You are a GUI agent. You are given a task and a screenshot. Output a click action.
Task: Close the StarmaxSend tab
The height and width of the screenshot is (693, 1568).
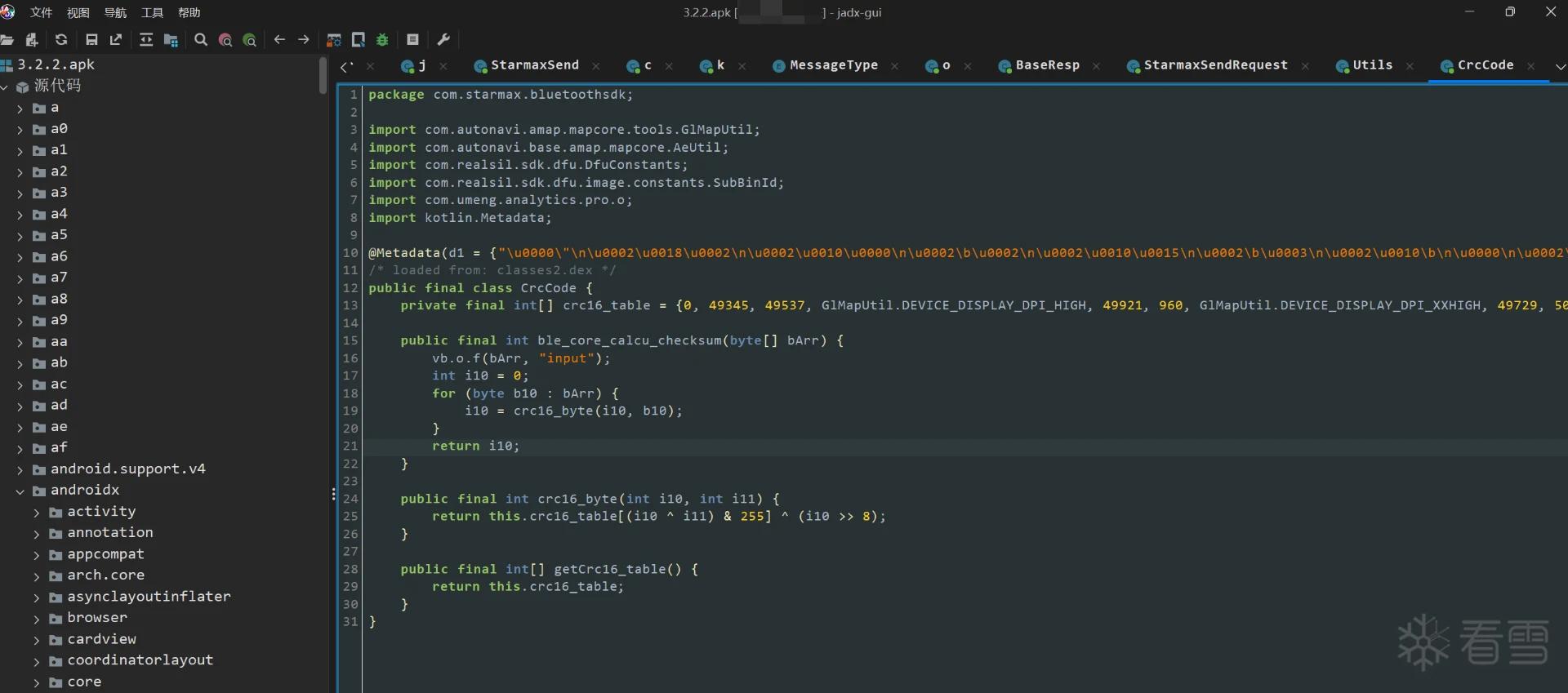pos(596,66)
